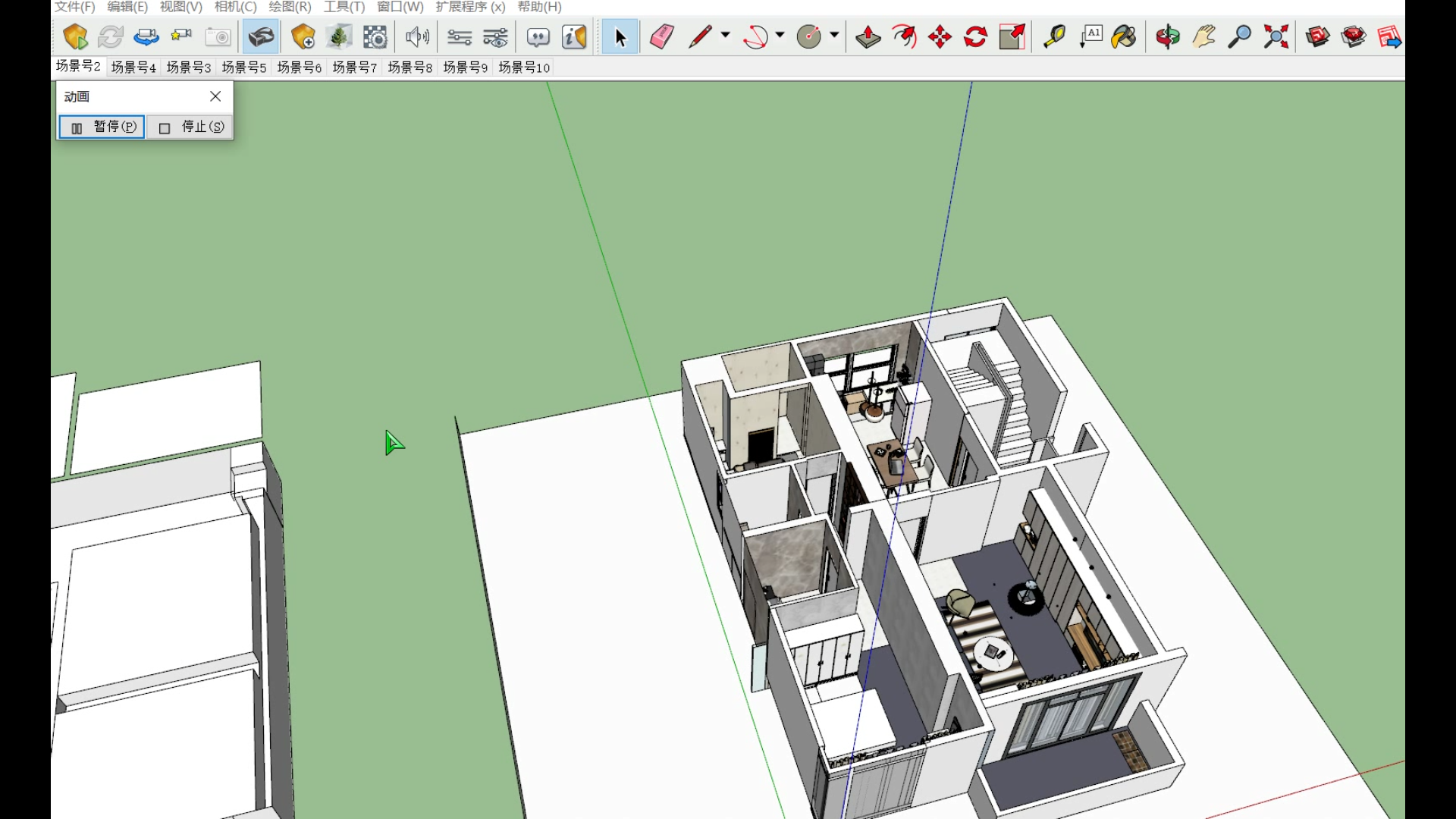Open the Scale tool

(1012, 36)
